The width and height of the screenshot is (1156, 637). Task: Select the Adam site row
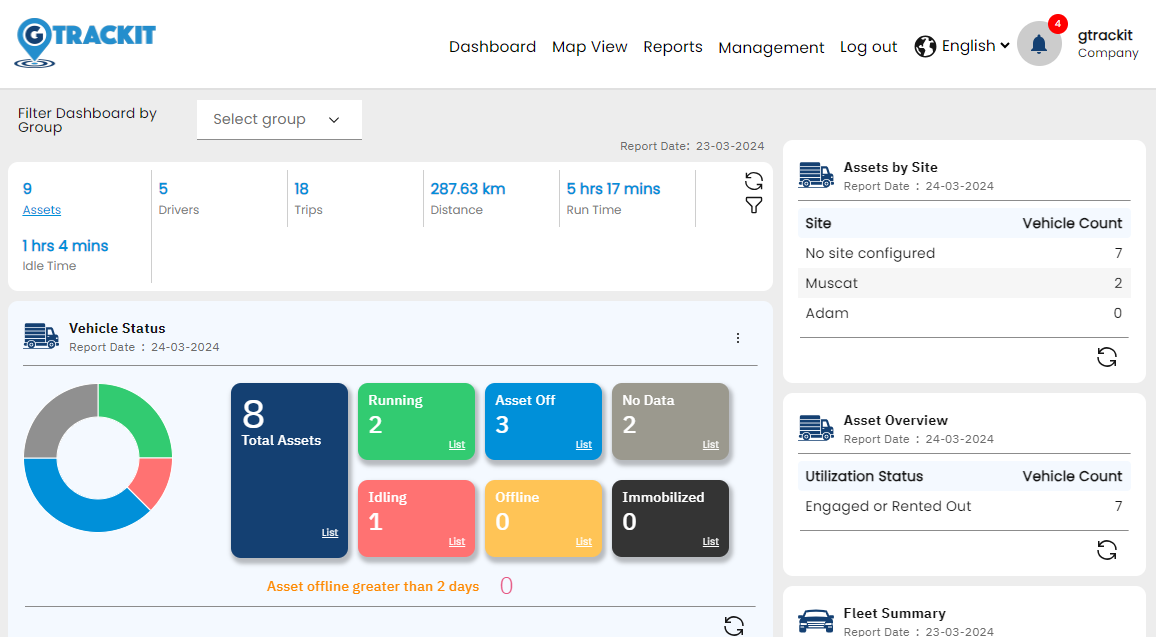[x=964, y=313]
